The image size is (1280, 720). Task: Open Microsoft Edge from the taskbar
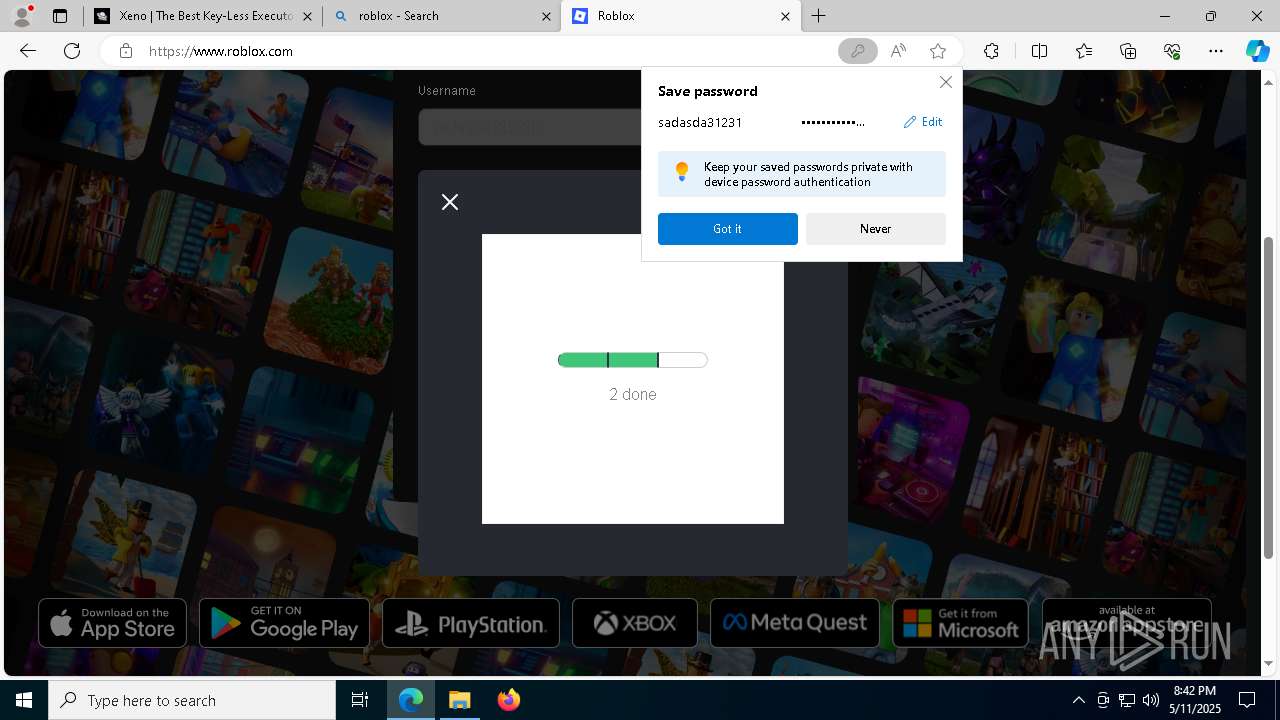[411, 700]
